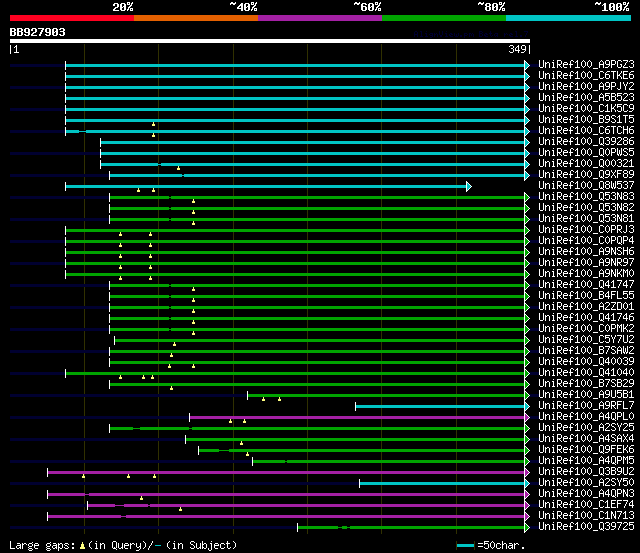Image resolution: width=640 pixels, height=553 pixels.
Task: Select the UniRef100_Q53N83 label text
Action: coord(586,197)
